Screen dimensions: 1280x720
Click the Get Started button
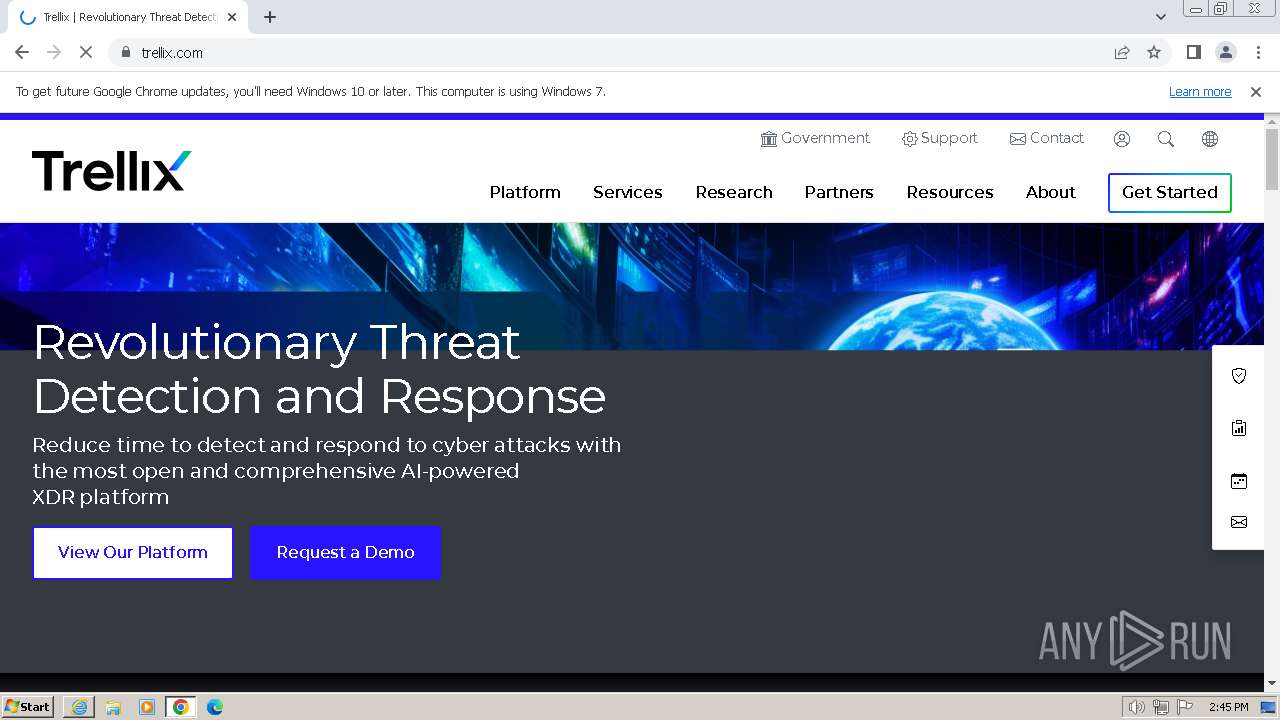1170,192
